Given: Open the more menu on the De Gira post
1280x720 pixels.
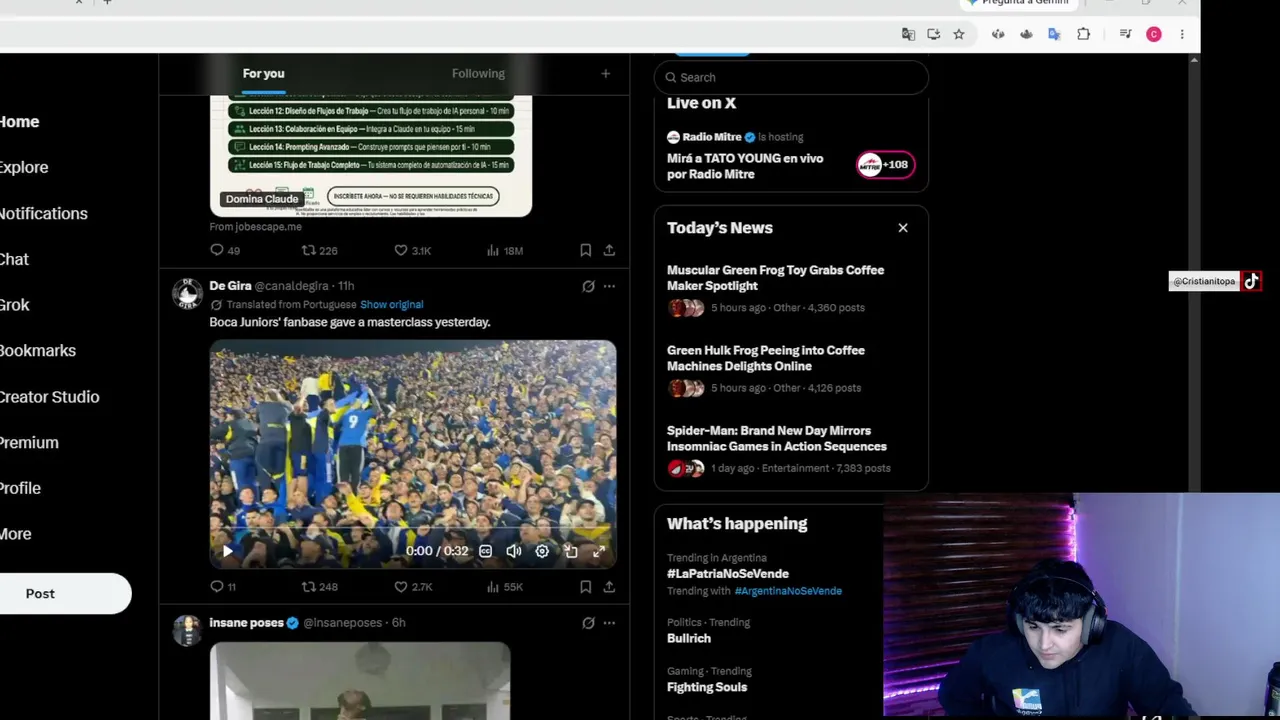Looking at the screenshot, I should click(x=609, y=286).
